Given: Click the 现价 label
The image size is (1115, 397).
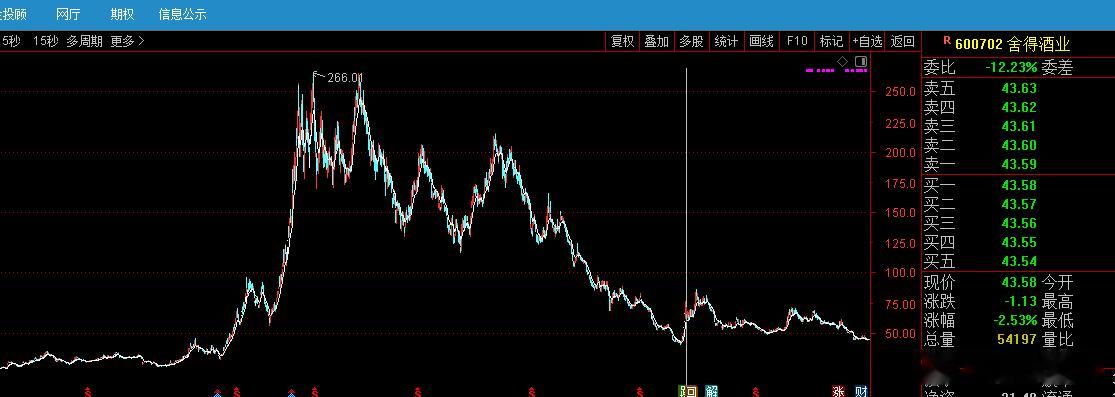Looking at the screenshot, I should click(x=939, y=282).
